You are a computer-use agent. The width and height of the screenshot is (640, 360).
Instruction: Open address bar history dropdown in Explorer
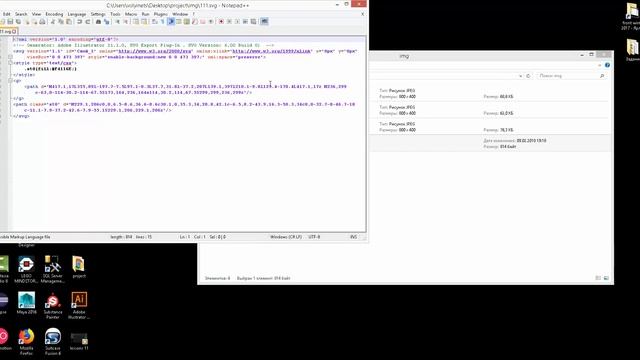(520, 76)
